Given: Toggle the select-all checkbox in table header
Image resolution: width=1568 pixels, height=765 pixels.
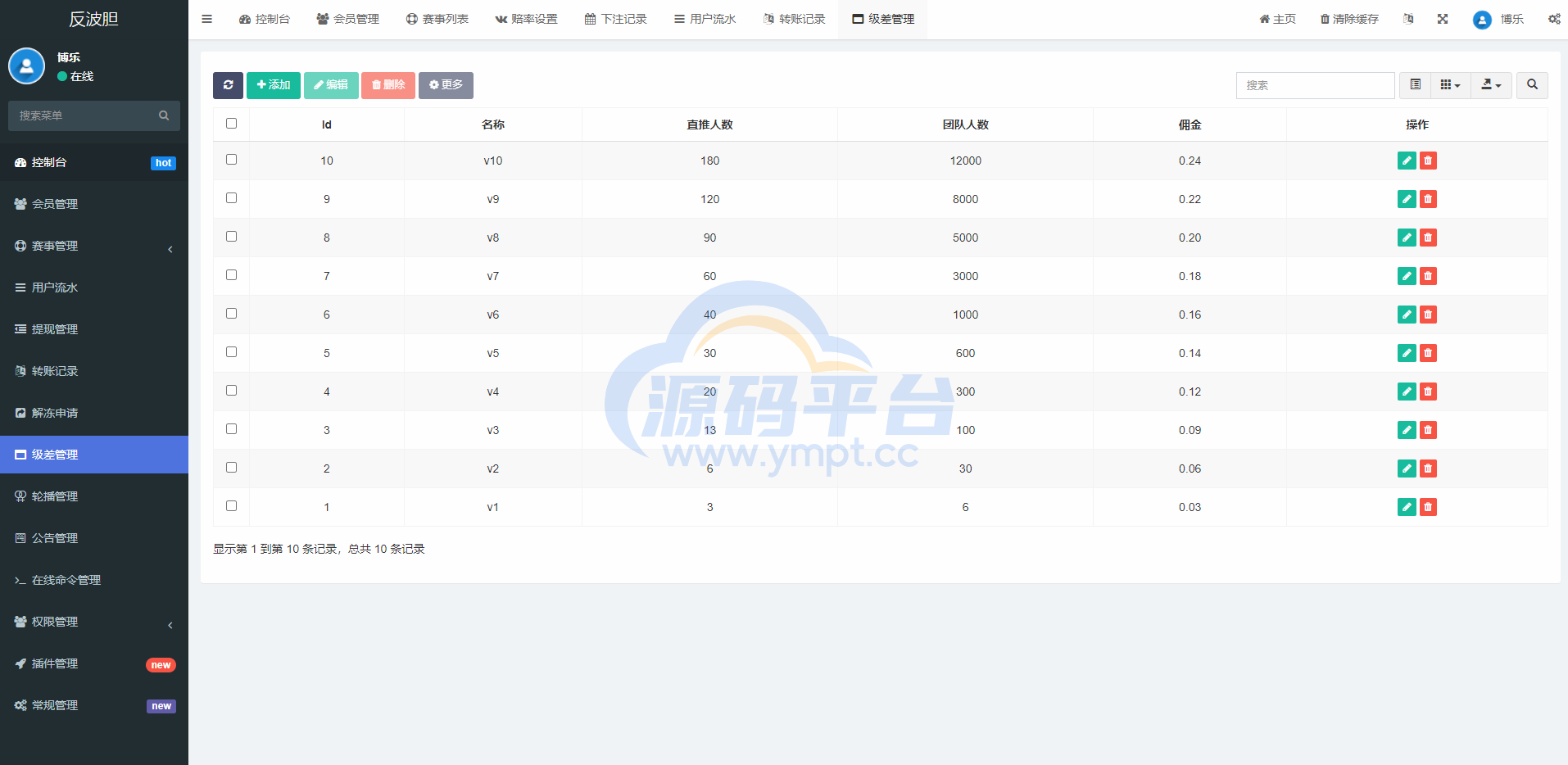Looking at the screenshot, I should (x=231, y=124).
